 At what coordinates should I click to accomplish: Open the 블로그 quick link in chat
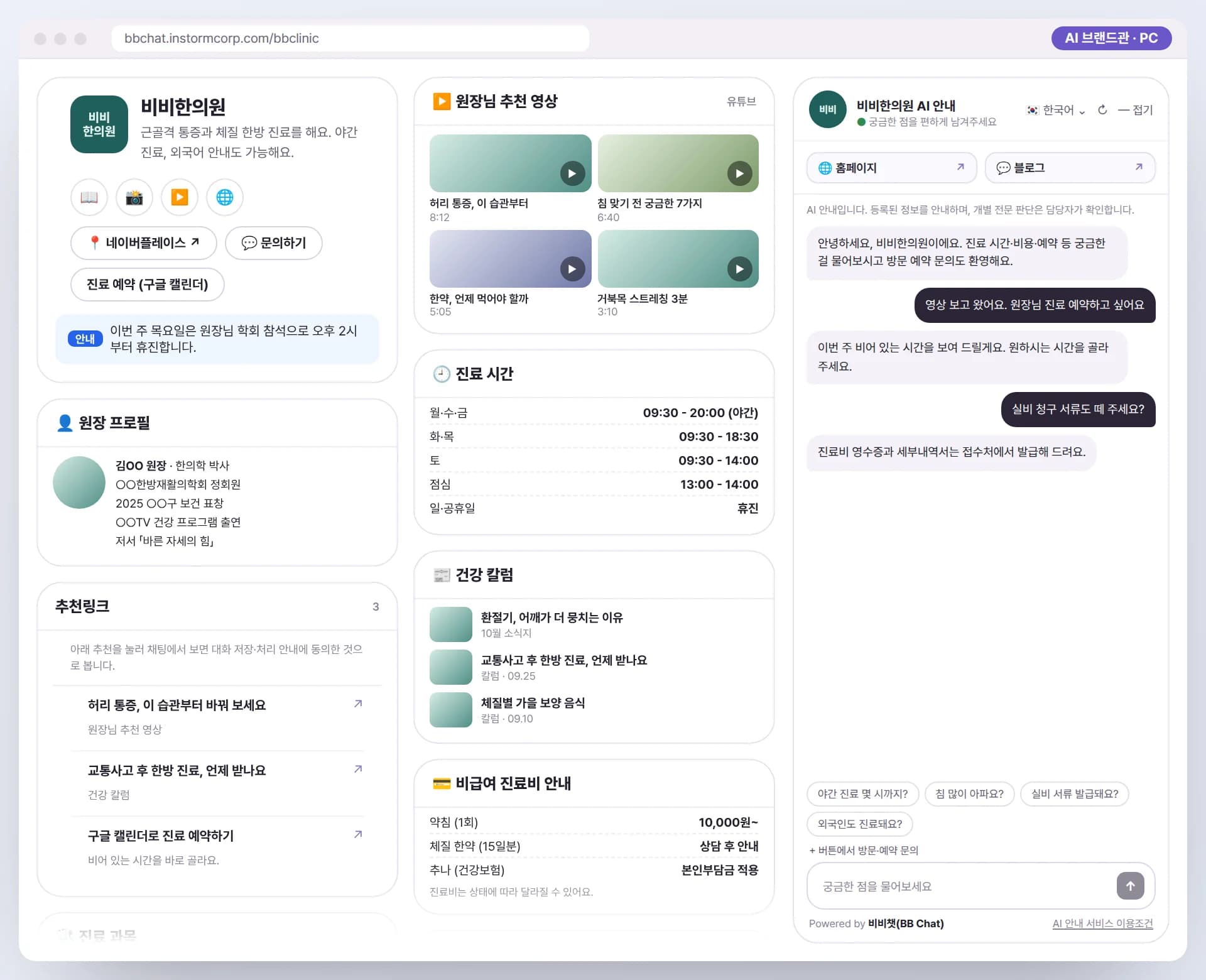(x=1070, y=168)
